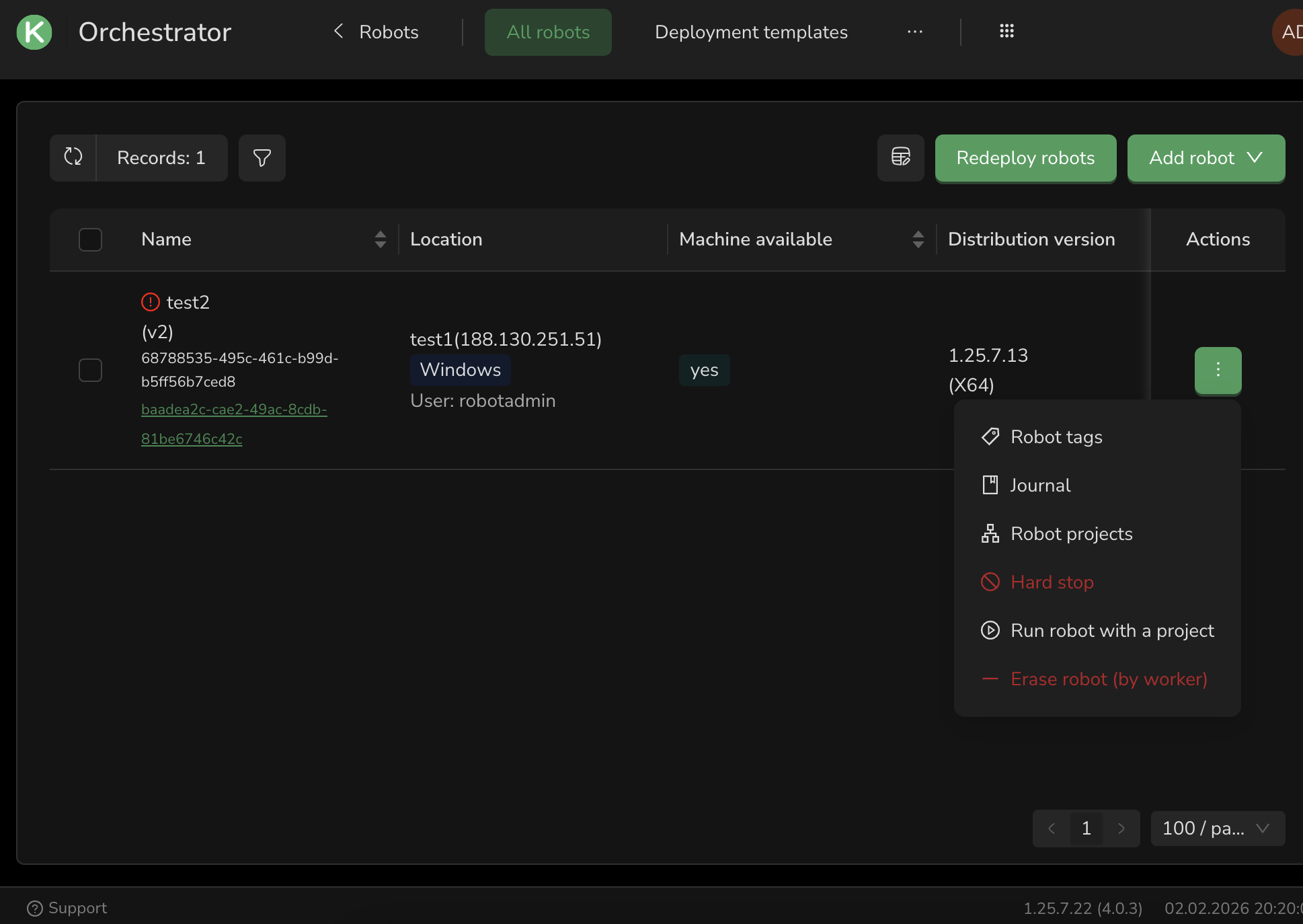Sort by the Name column arrows

coord(380,239)
